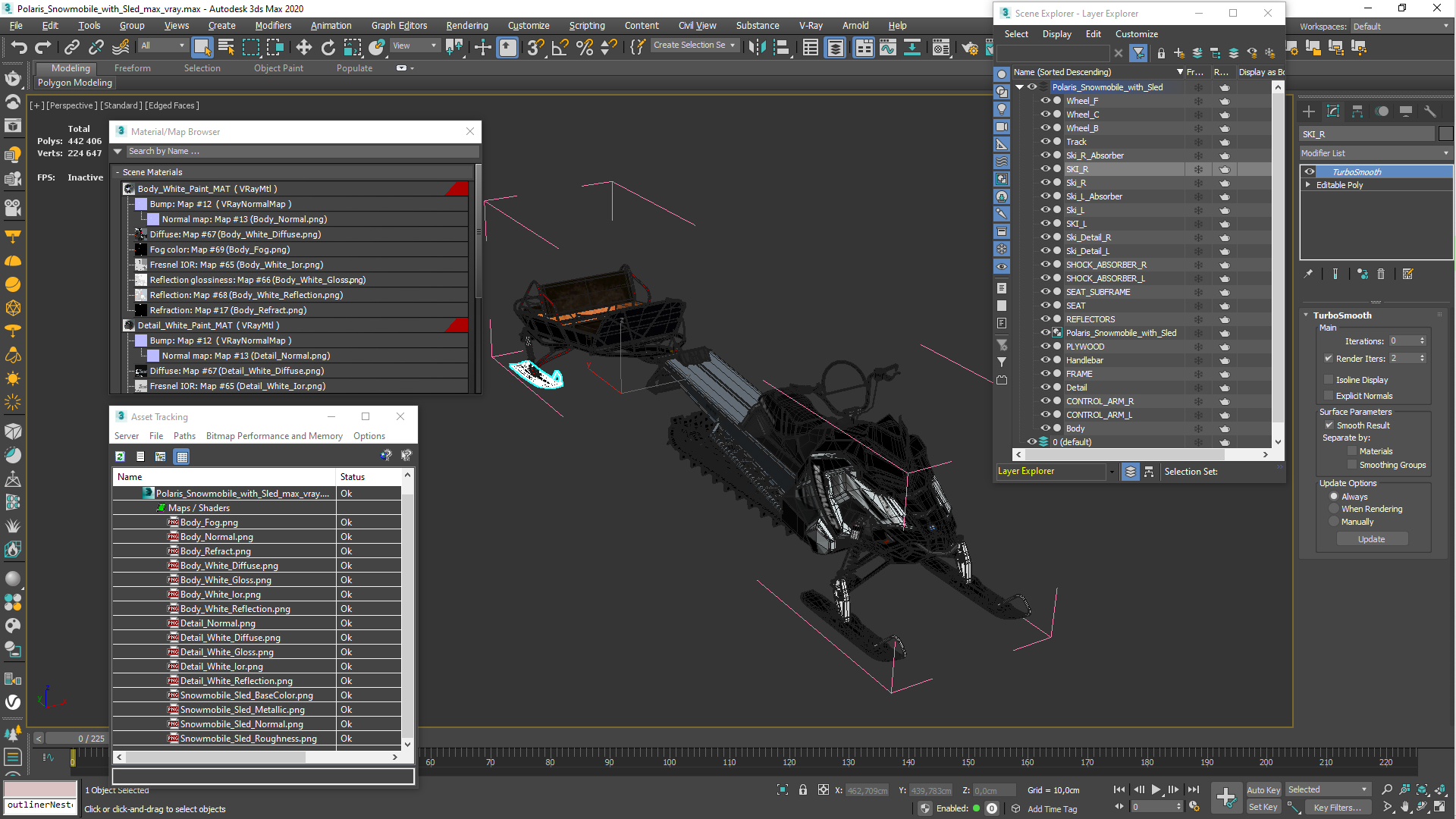Screen dimensions: 1456x819
Task: Enable the Render Iters checkbox
Action: (1329, 359)
